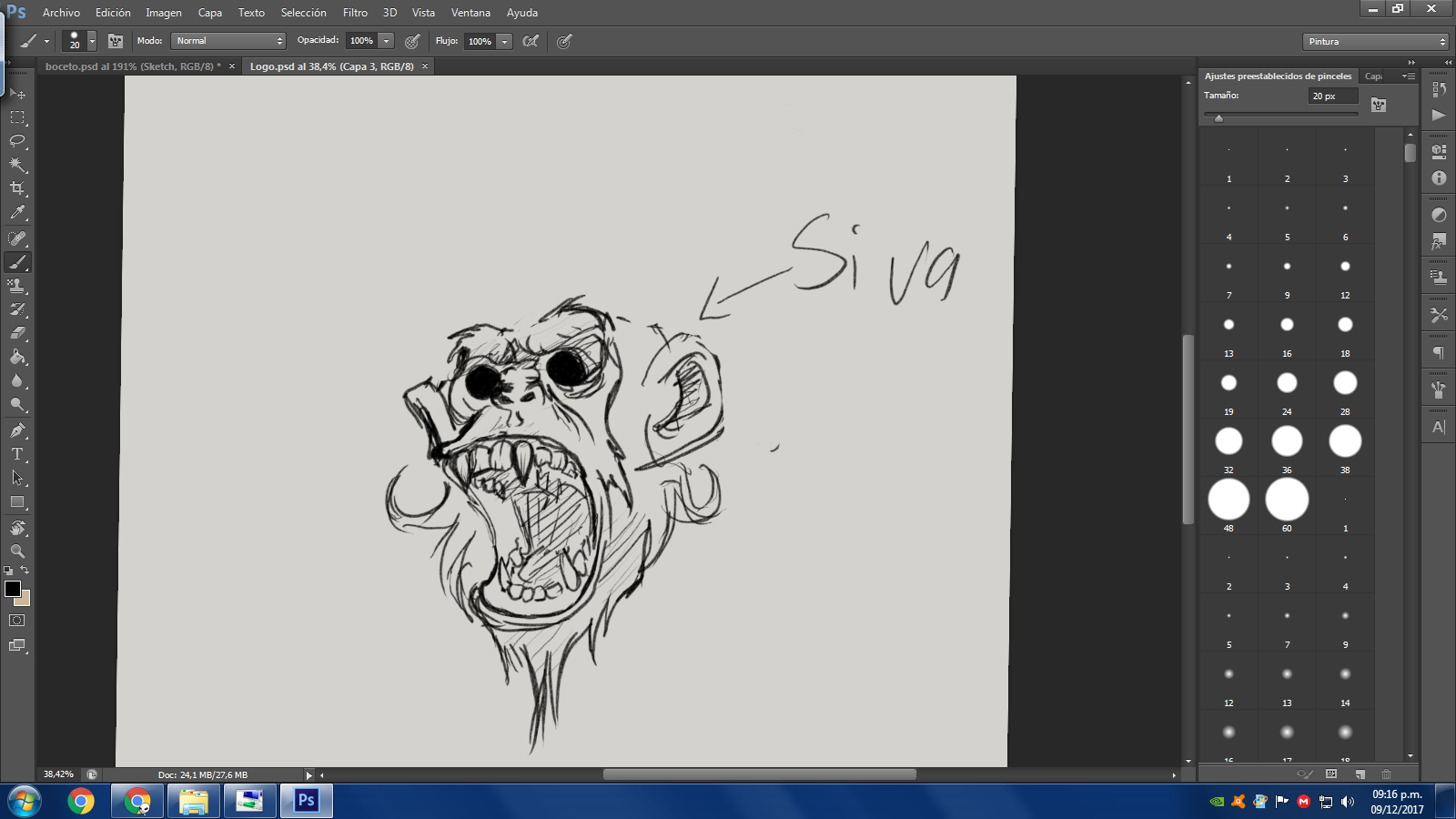1456x819 pixels.
Task: Open the Brush Presets panel menu
Action: pos(1409,76)
